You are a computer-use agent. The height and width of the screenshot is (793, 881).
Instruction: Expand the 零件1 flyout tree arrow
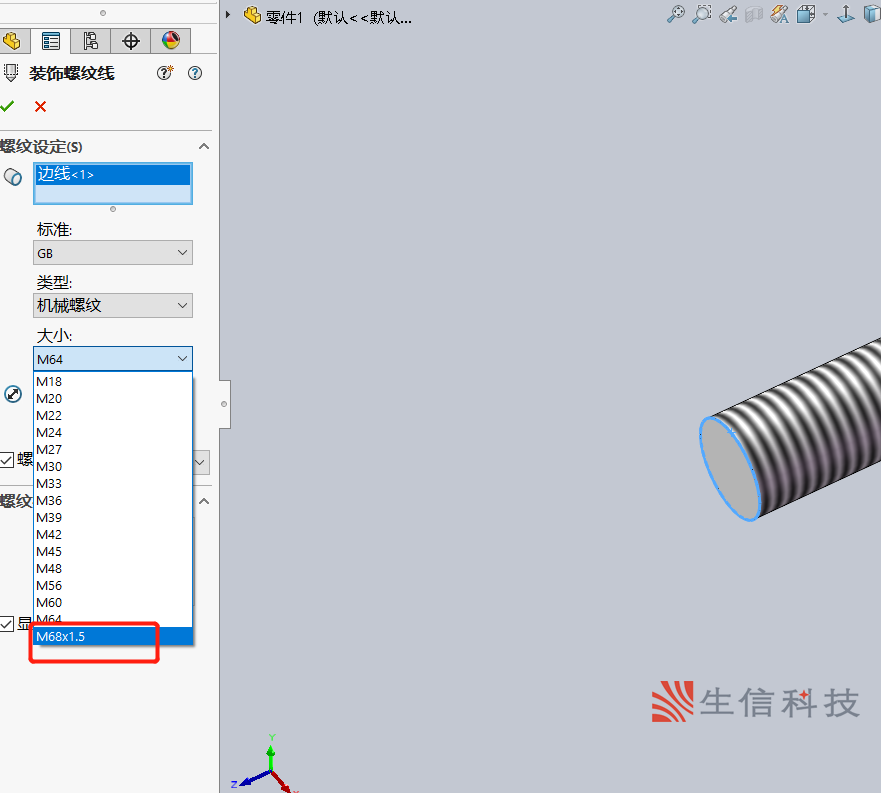point(228,15)
